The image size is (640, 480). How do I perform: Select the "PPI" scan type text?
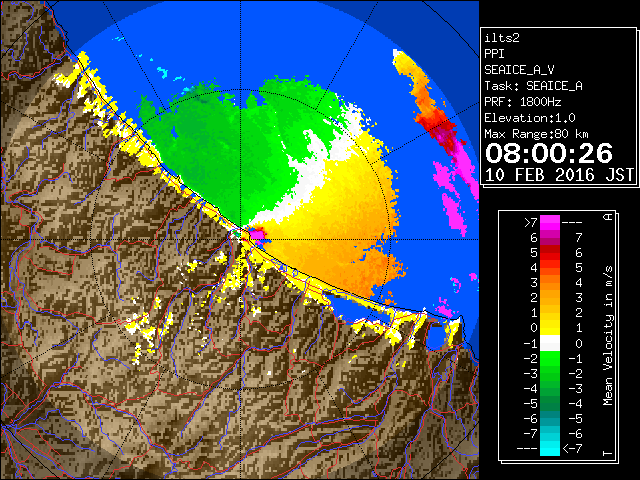pos(494,54)
